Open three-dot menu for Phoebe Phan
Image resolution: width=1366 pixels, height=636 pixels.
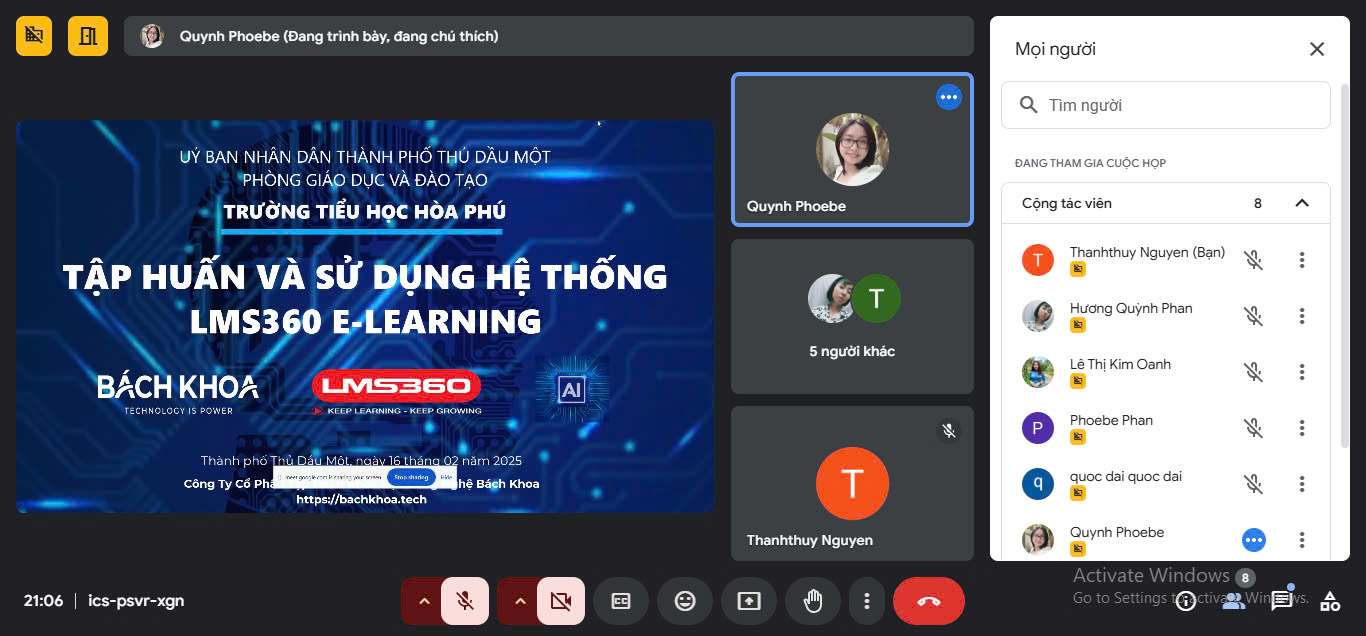tap(1302, 428)
